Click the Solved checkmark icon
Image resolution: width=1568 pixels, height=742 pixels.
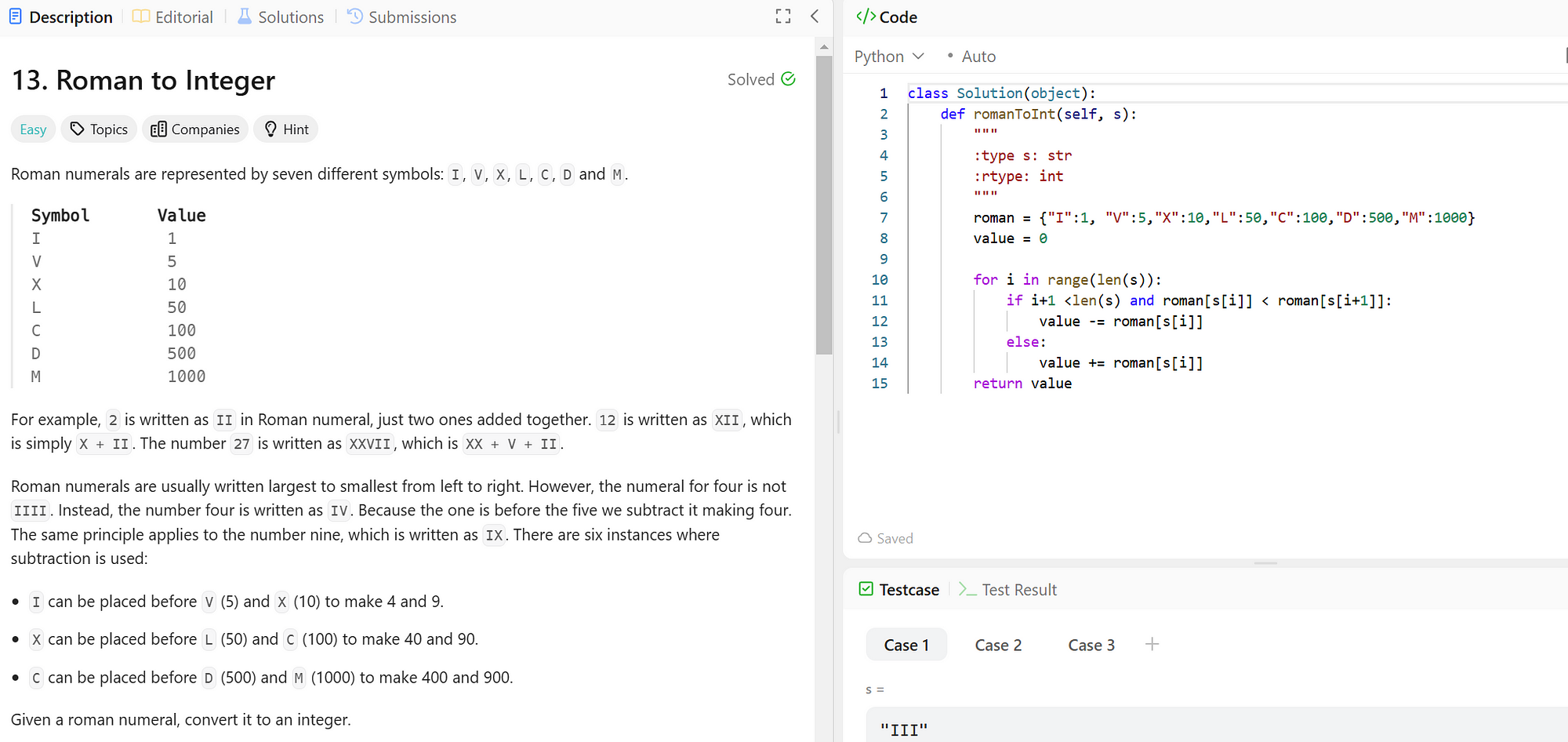point(789,79)
